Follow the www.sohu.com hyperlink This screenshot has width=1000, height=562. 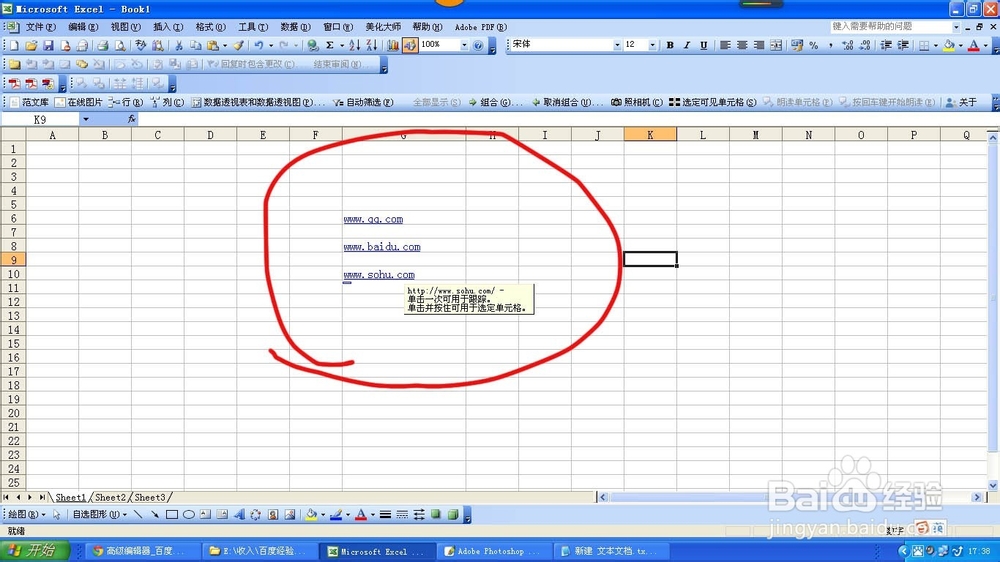(x=379, y=275)
